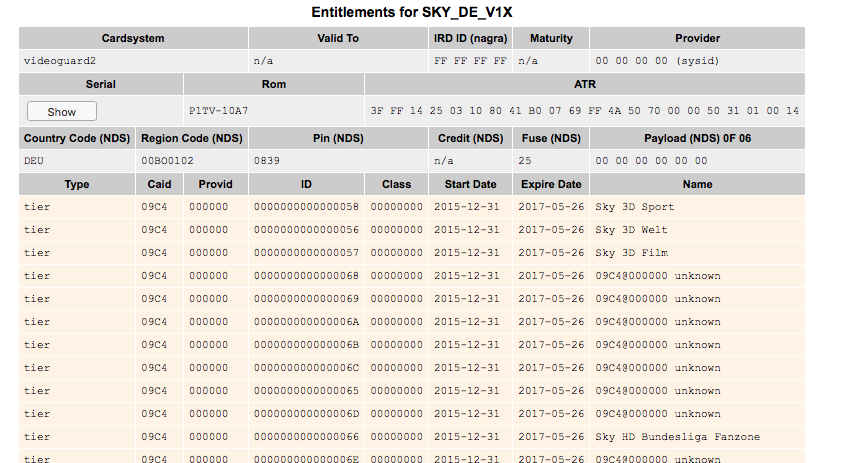Select the Sky 3D Sport entry
Screen dimensions: 843x463
[x=635, y=207]
